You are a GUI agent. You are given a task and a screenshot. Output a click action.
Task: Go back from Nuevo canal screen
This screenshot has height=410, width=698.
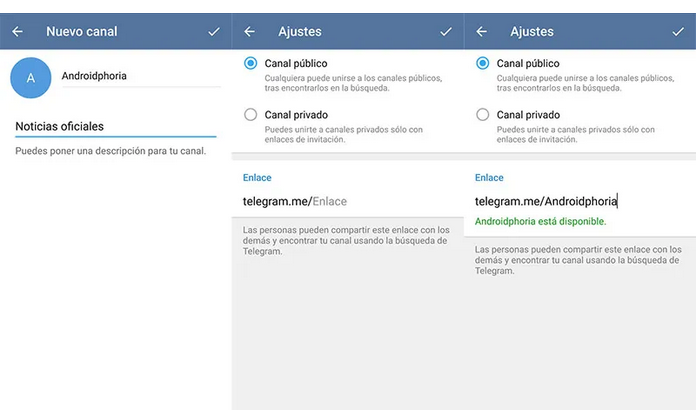pos(17,32)
